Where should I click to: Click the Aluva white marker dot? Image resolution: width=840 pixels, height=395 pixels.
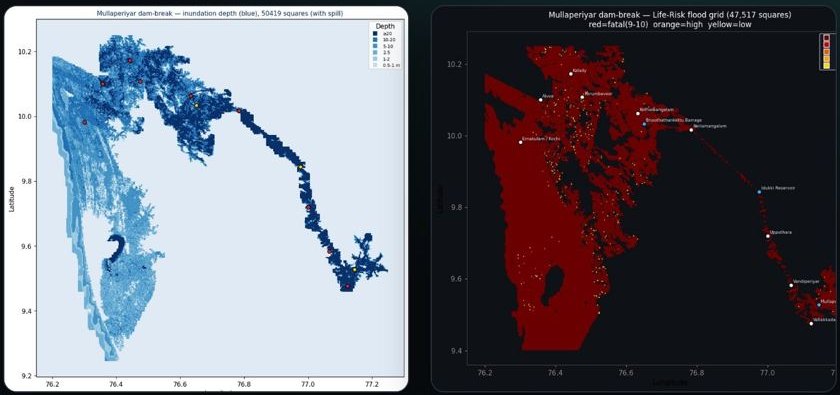pyautogui.click(x=541, y=100)
